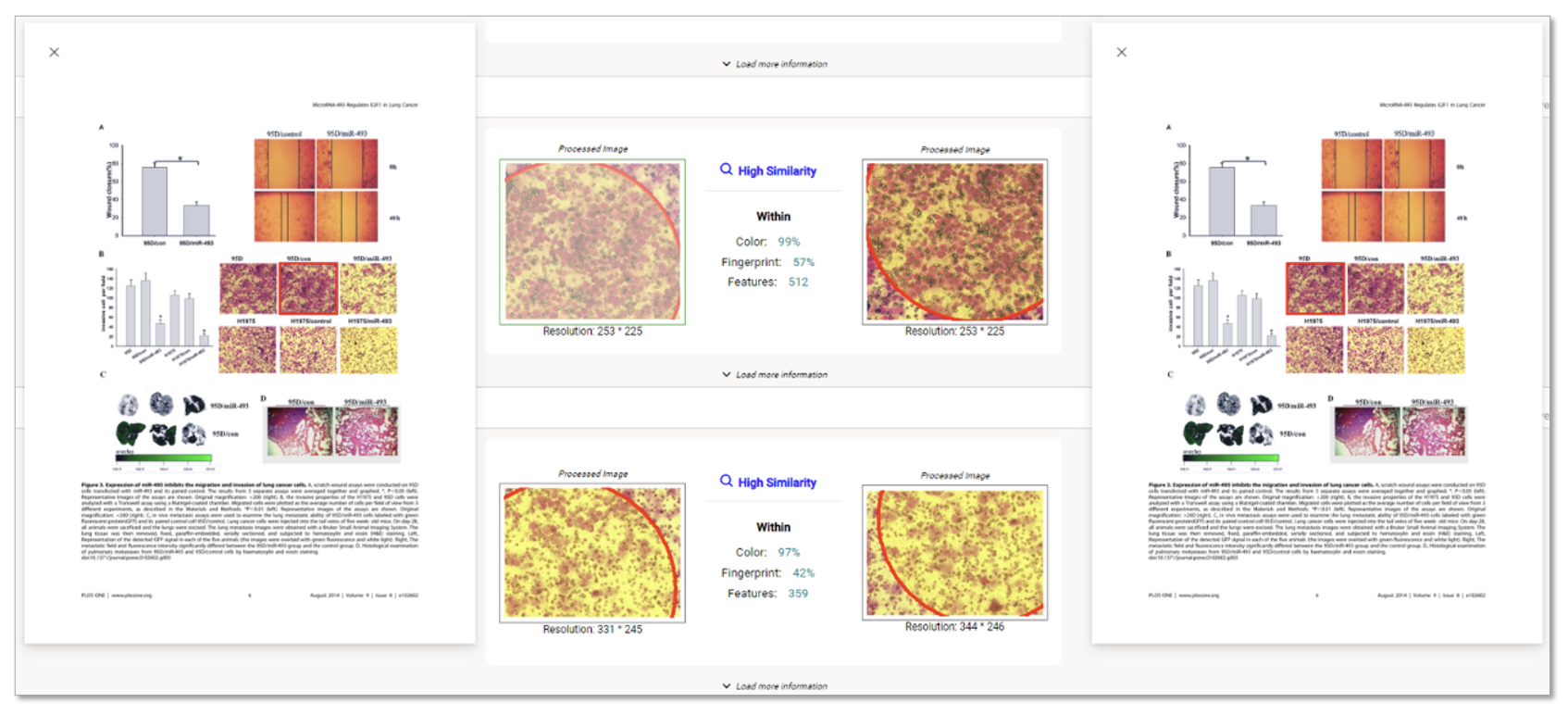Click Fingerprint 57% value
1568x715 pixels.
tap(803, 262)
